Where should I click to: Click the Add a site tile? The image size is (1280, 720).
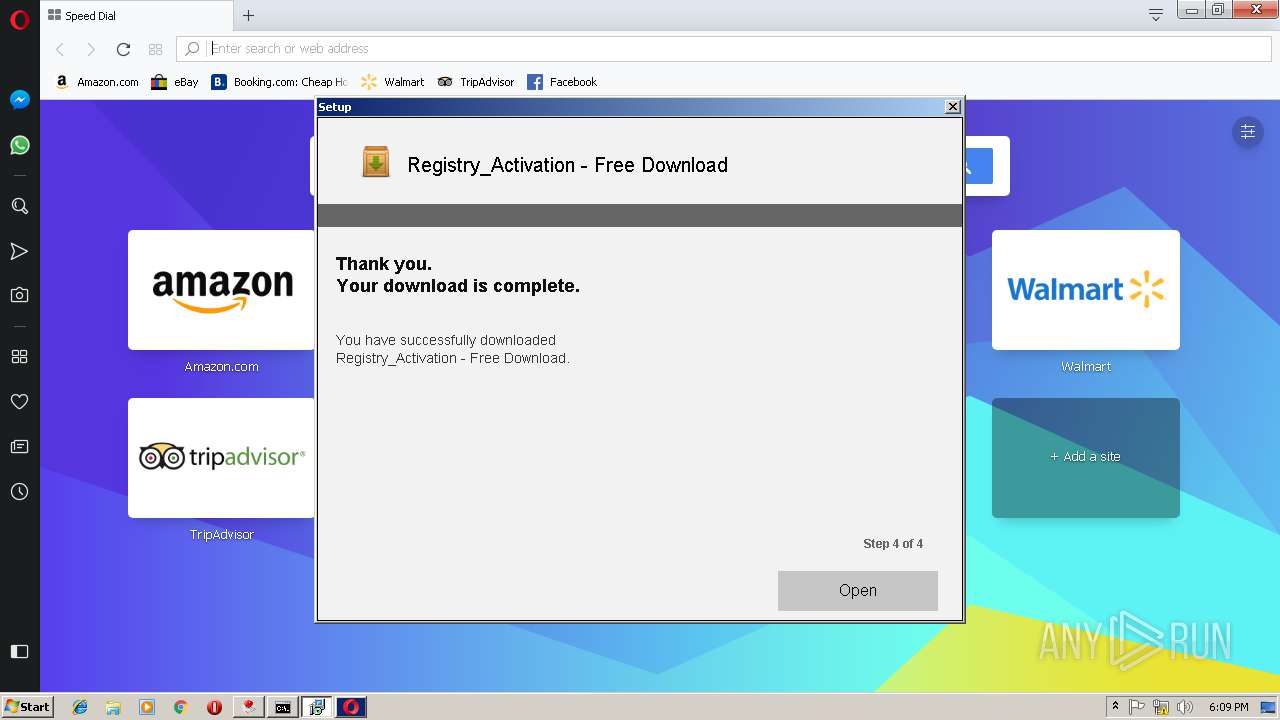(x=1086, y=458)
